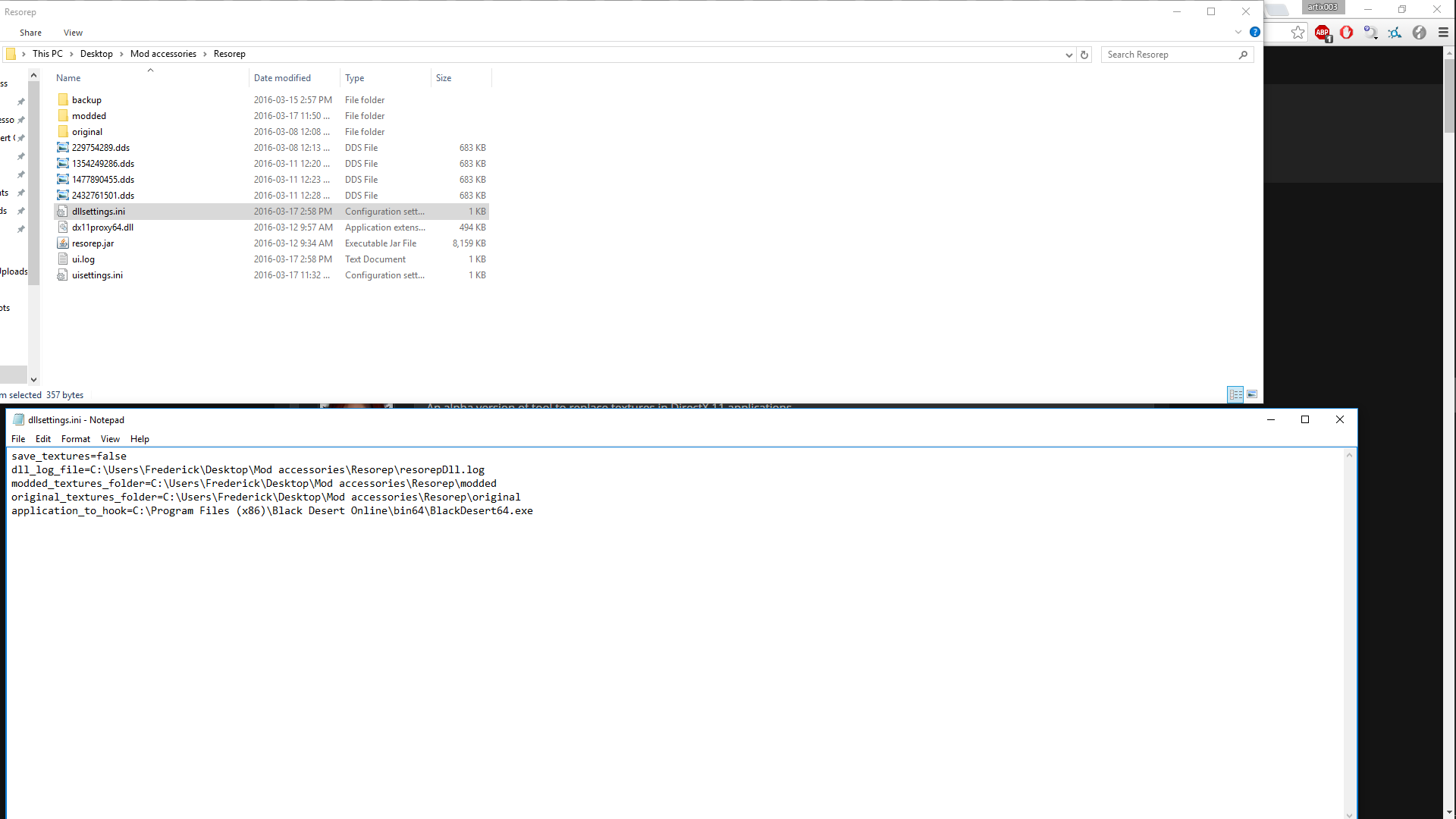The width and height of the screenshot is (1456, 819).
Task: Open the View tab in Explorer
Action: (x=73, y=33)
